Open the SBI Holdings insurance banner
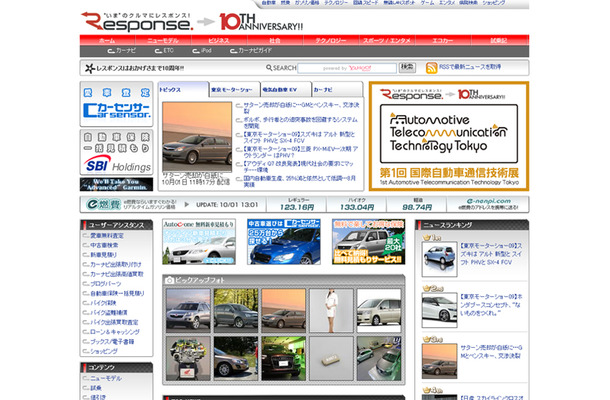Screen dimensions: 610x400 pyautogui.click(x=116, y=152)
